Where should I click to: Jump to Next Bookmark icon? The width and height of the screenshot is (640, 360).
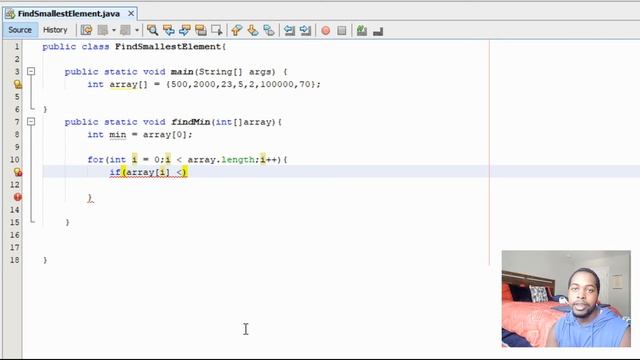tap(253, 30)
